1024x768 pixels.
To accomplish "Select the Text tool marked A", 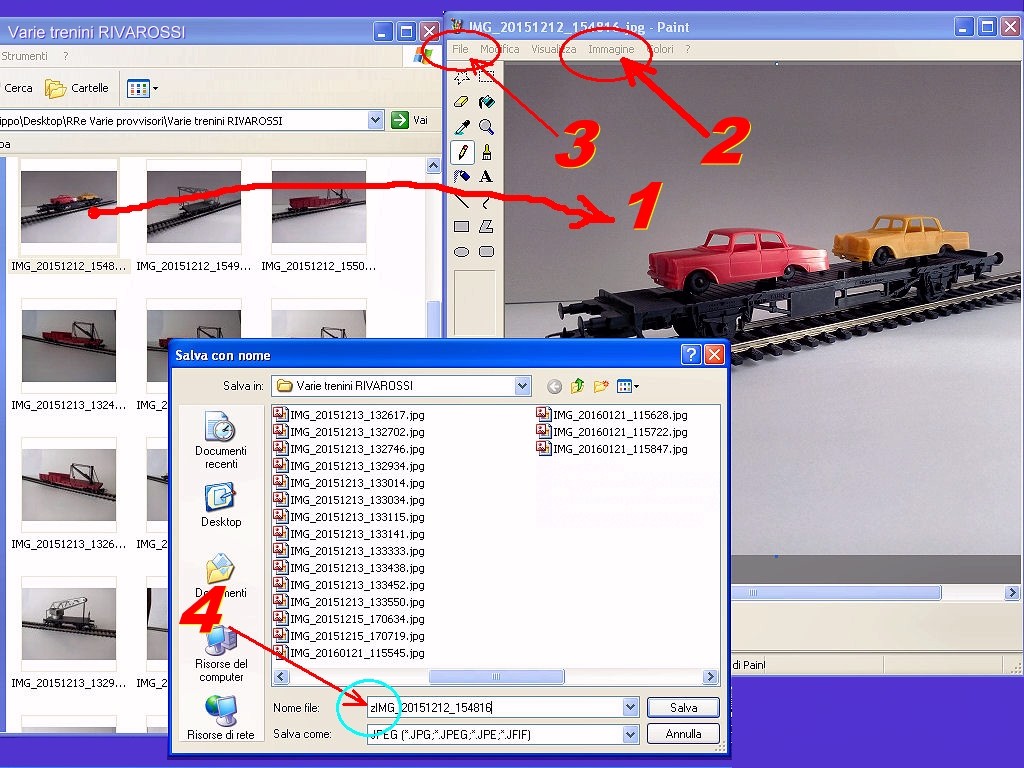I will (486, 177).
